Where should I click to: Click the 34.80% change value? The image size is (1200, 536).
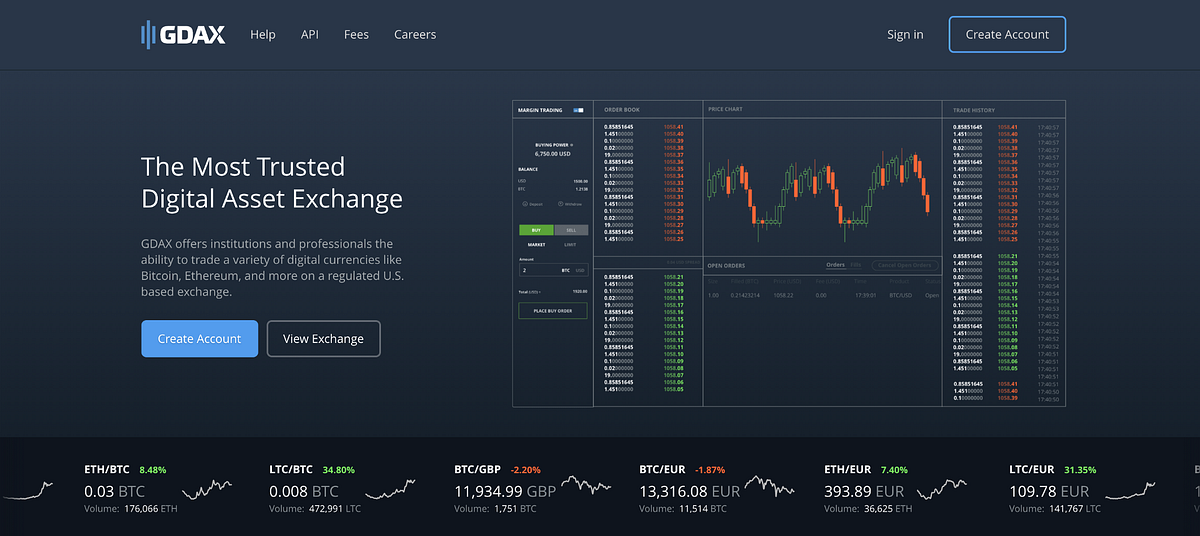tap(338, 469)
